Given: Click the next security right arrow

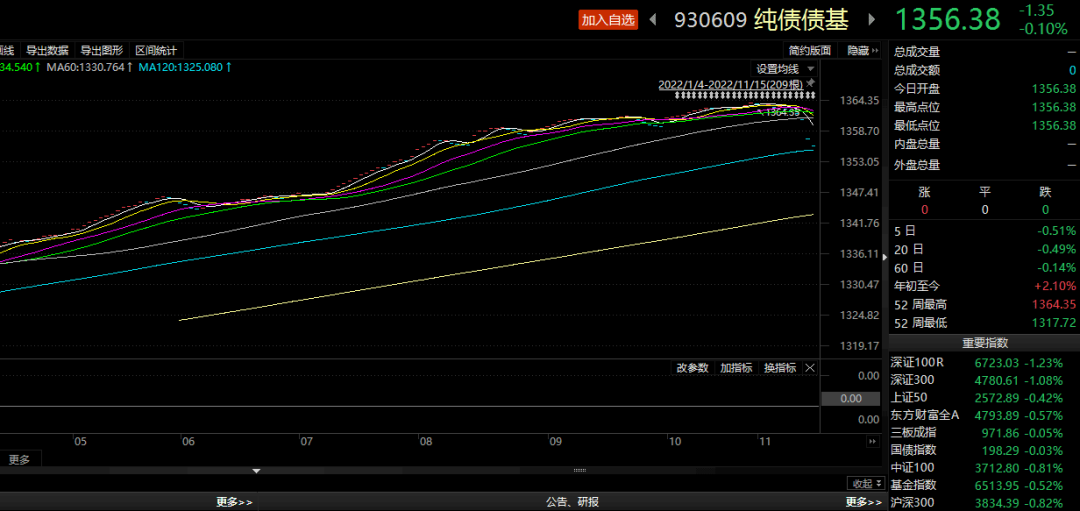Looking at the screenshot, I should tap(871, 19).
